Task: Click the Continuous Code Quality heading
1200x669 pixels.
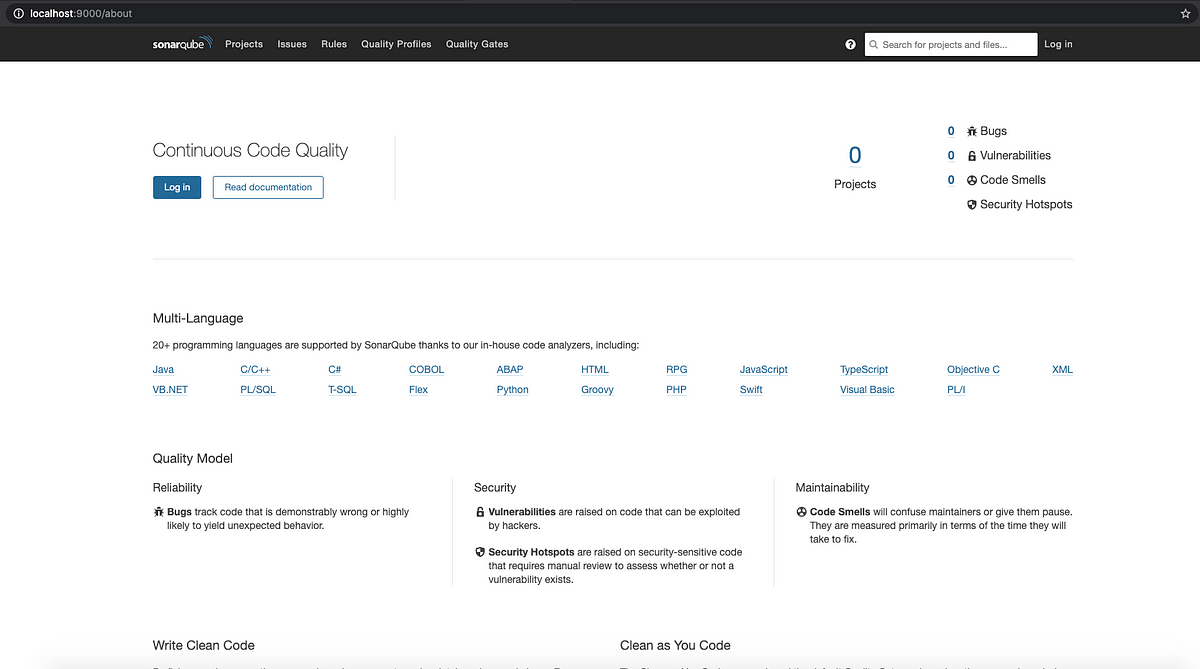Action: pos(250,151)
